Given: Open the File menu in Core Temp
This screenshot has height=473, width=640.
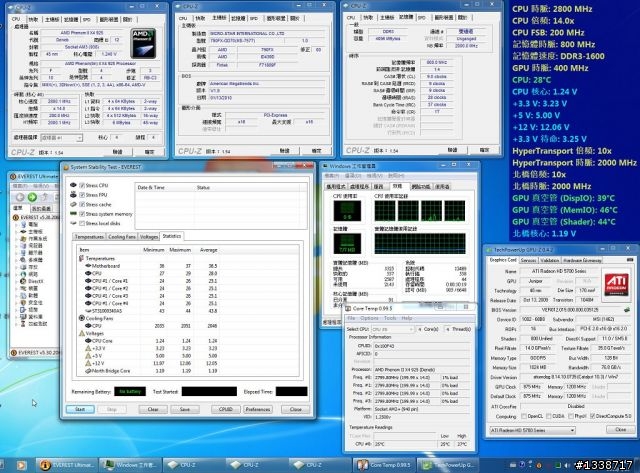Looking at the screenshot, I should [x=351, y=318].
